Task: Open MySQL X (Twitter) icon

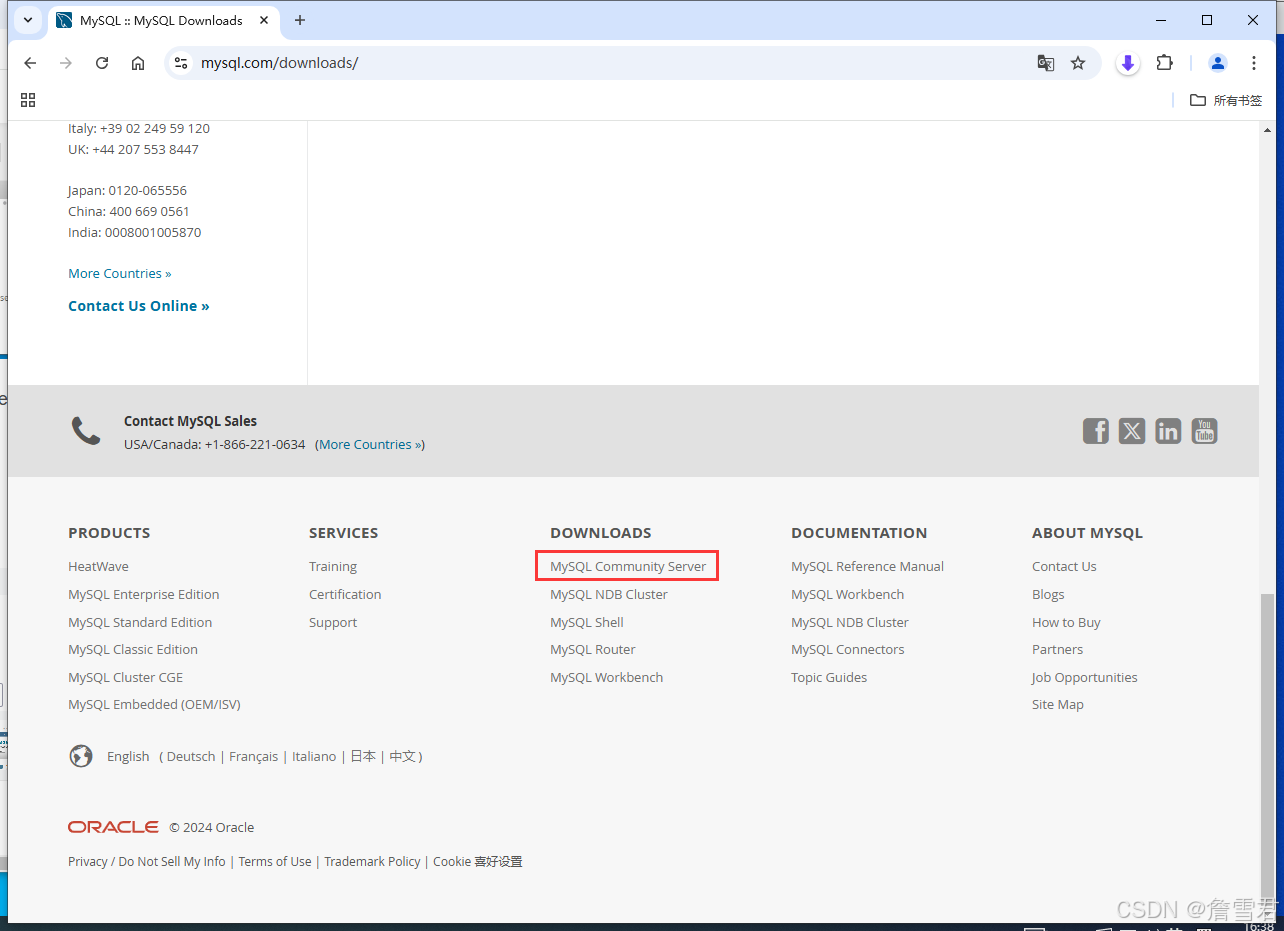Action: click(1132, 431)
